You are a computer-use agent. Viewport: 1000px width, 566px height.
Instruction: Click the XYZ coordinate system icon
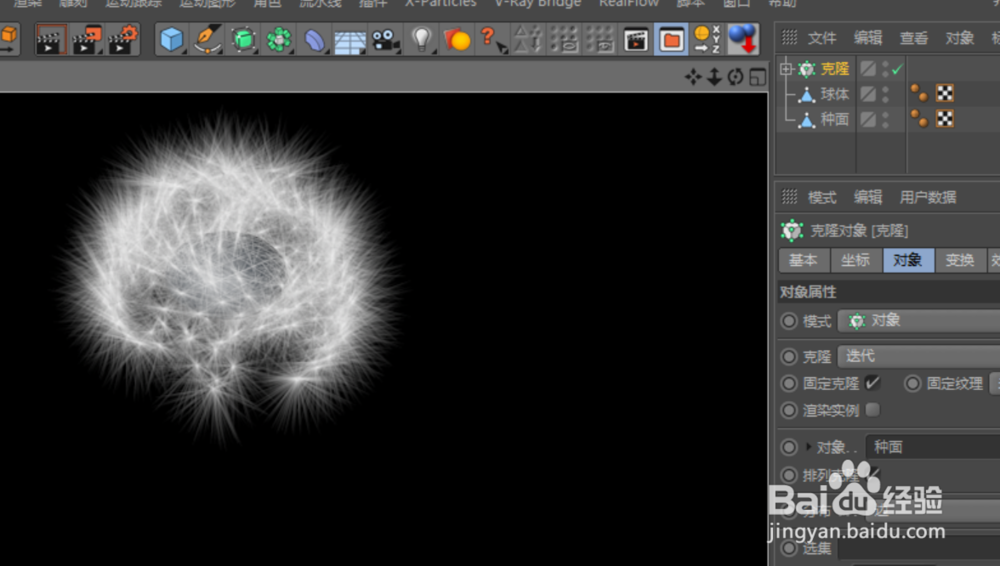click(x=707, y=40)
